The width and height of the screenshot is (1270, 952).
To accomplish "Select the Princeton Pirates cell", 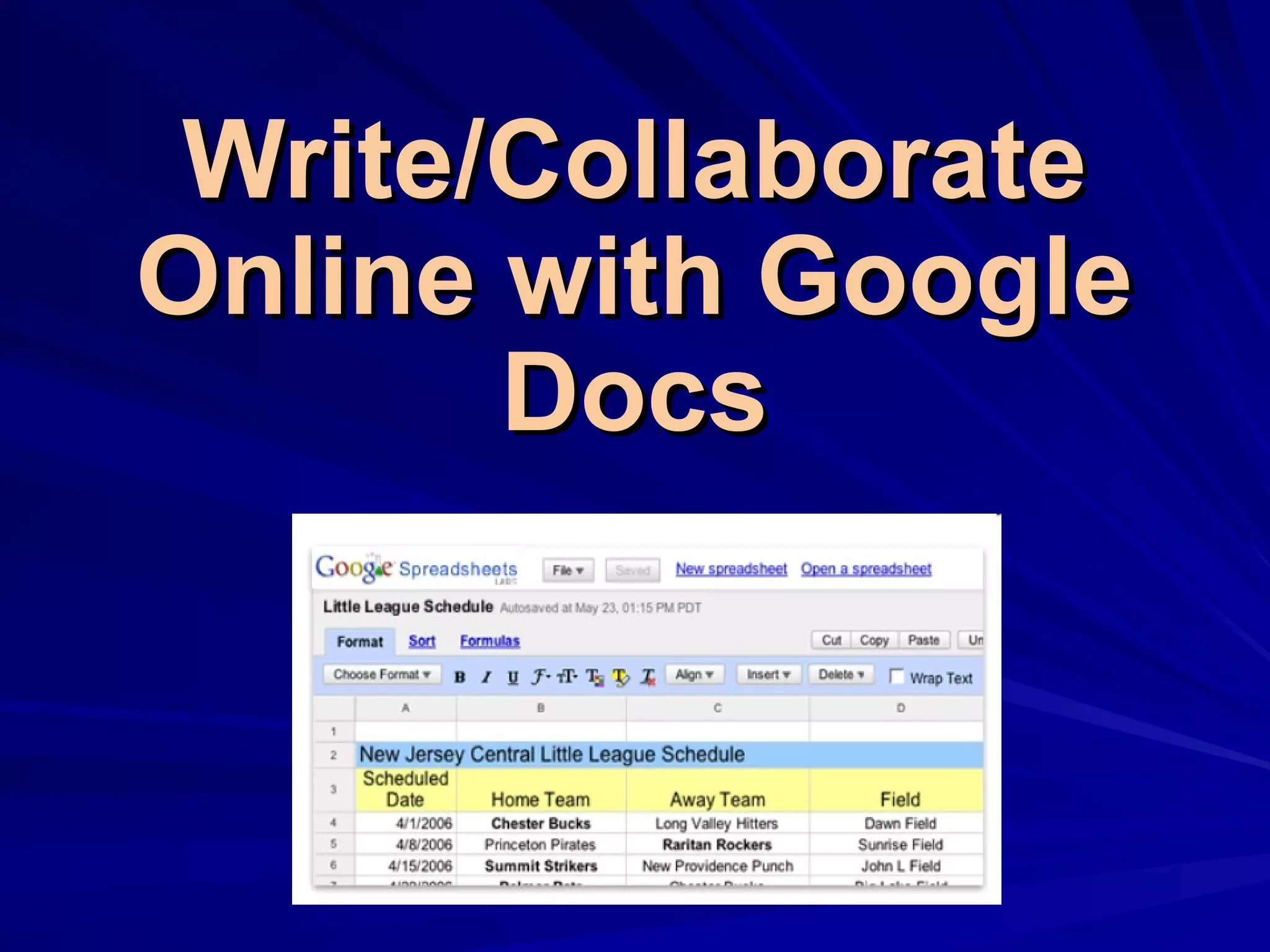I will 541,844.
